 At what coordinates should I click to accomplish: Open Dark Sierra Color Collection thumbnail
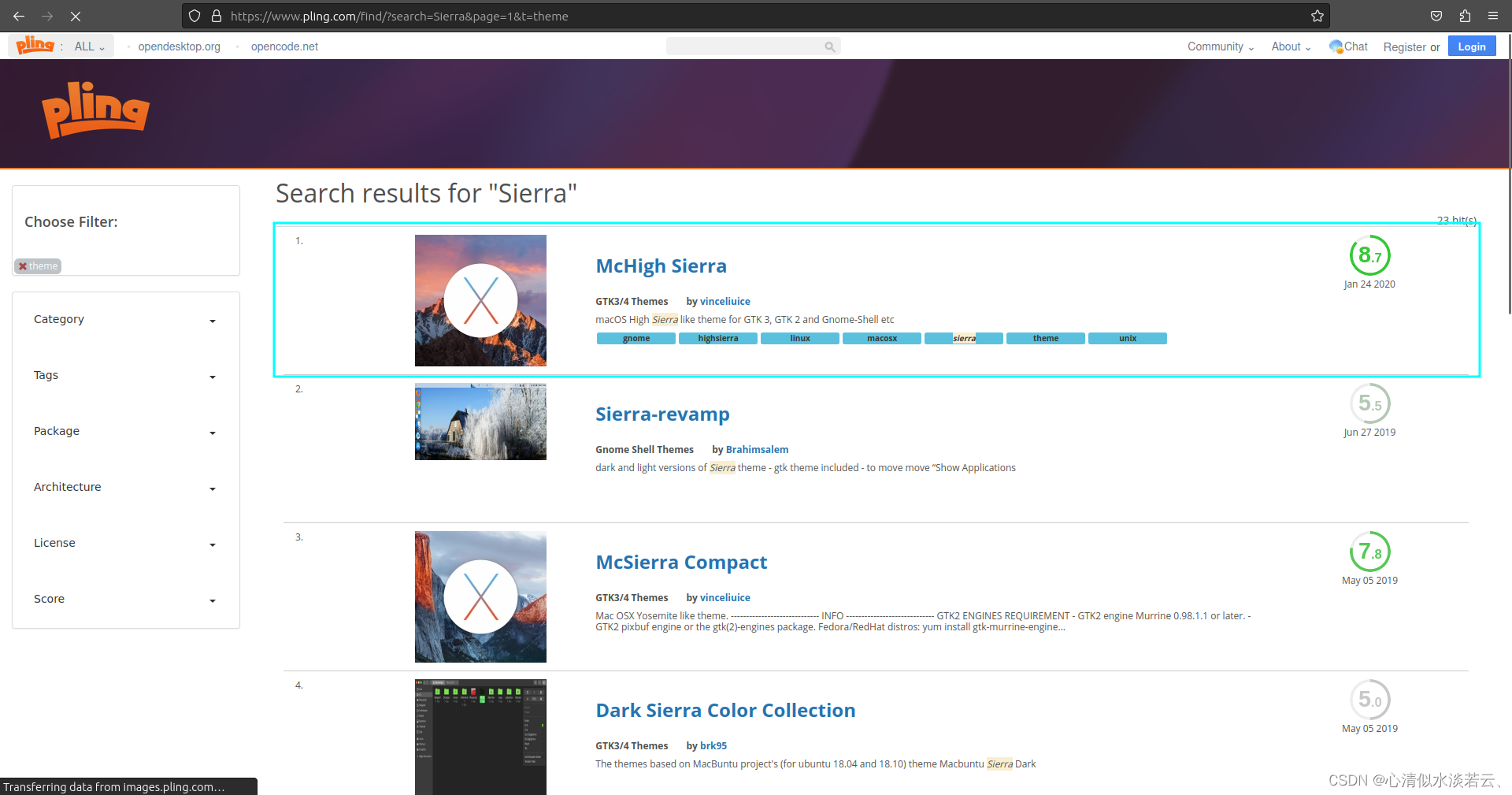(x=480, y=737)
